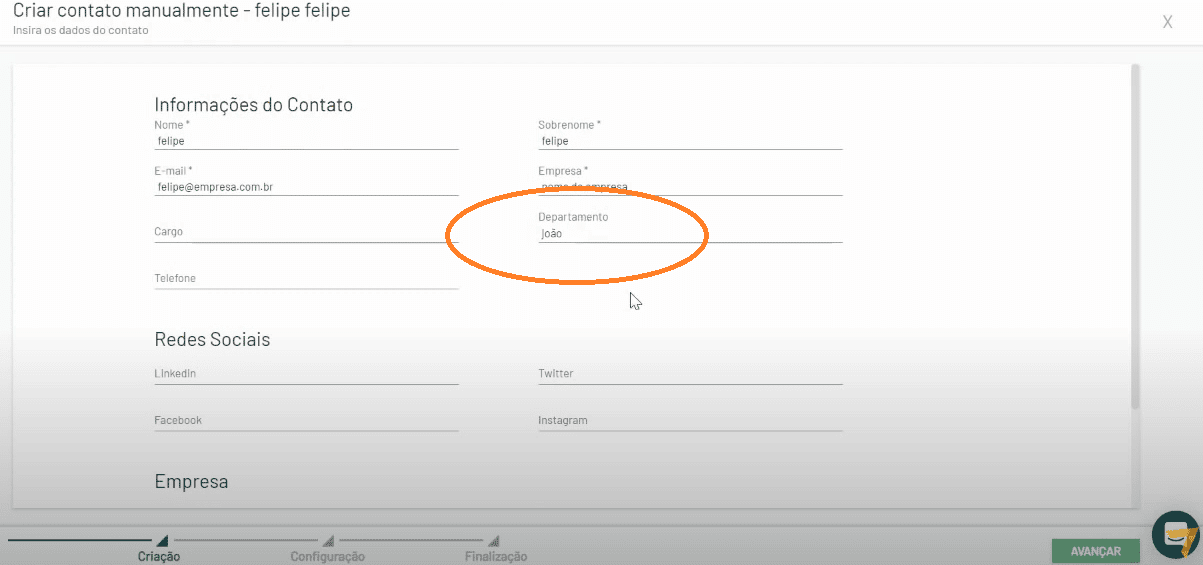Click the Sobrenome input field
The height and width of the screenshot is (565, 1203).
click(x=690, y=141)
